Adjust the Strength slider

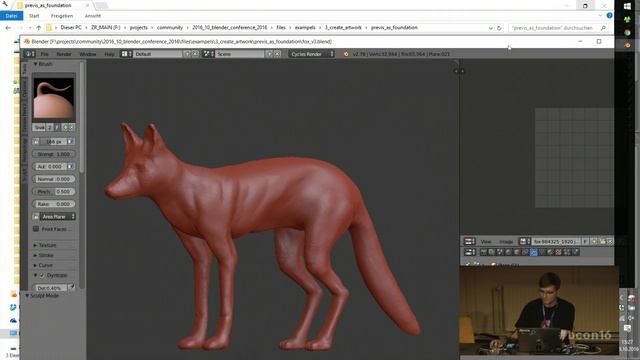pos(53,154)
